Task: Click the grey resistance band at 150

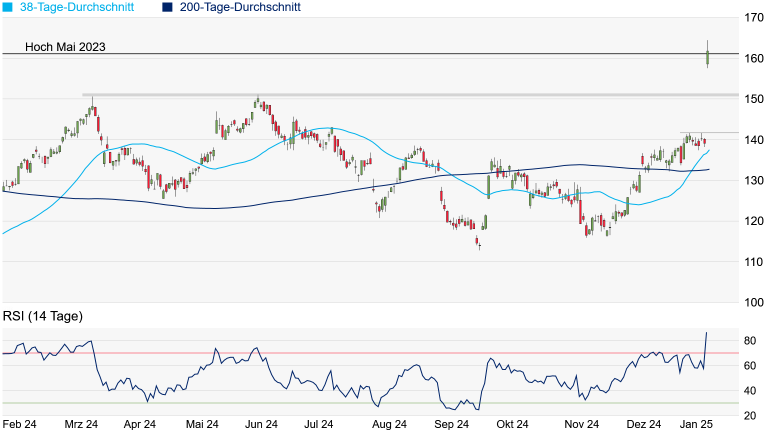Action: [x=400, y=95]
